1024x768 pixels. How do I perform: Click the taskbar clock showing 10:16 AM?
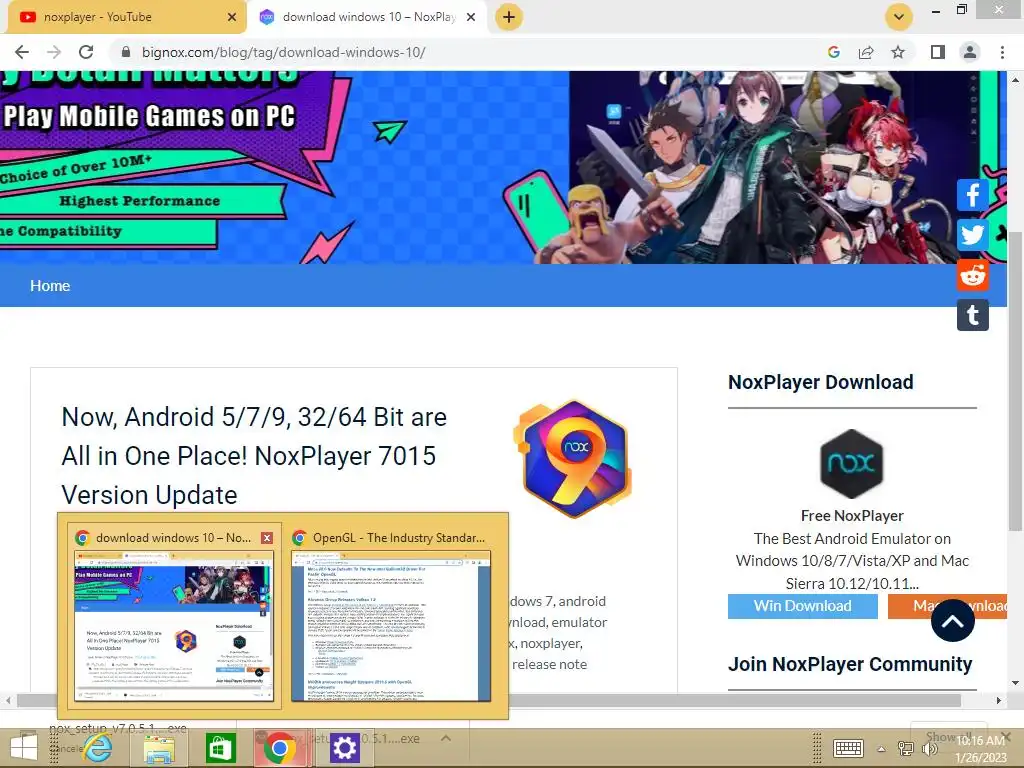pos(980,749)
